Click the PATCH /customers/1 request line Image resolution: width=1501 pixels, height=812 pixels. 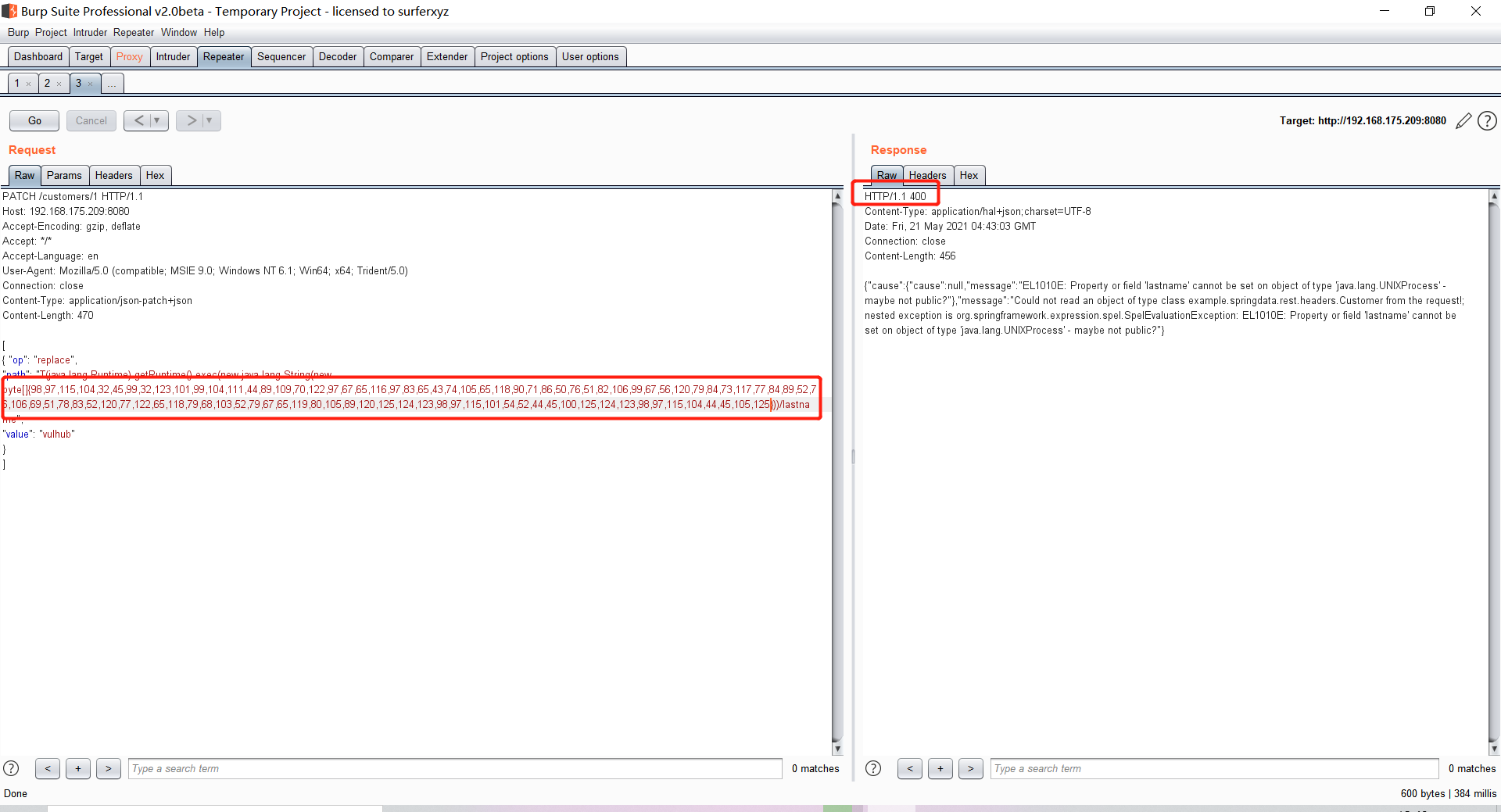(73, 196)
